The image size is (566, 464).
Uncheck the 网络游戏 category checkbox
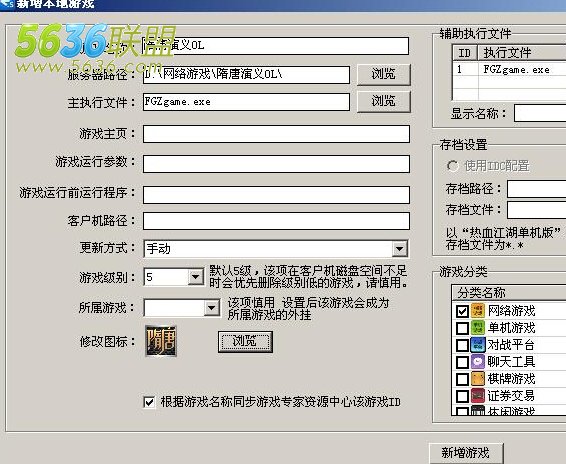point(462,311)
